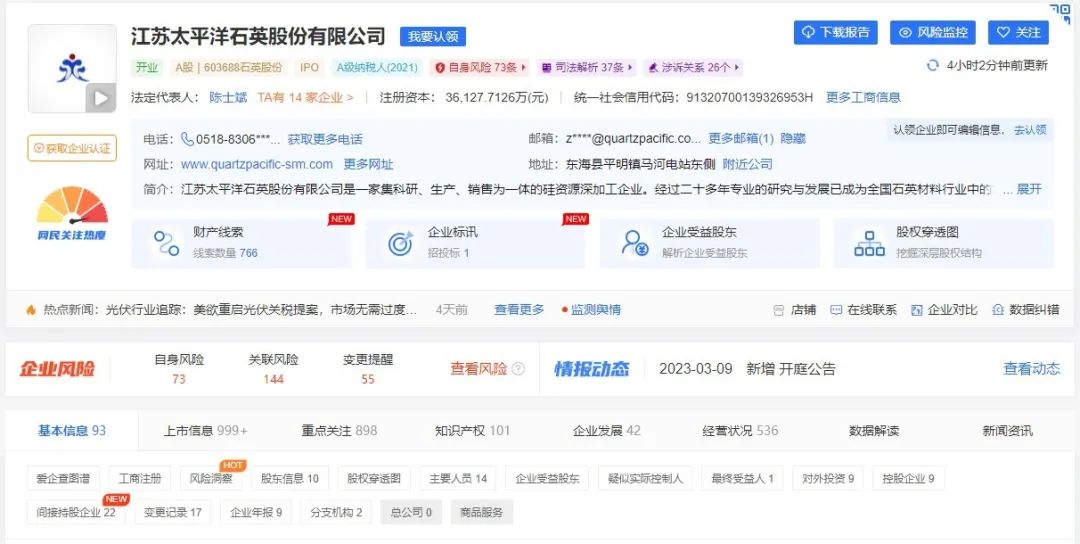Click 更多工商信息 link
The width and height of the screenshot is (1080, 544).
tap(863, 97)
